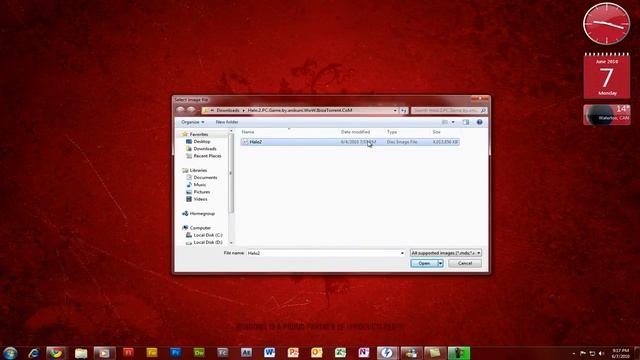
Task: Open Sticky Notes taskbar icon
Action: (435, 353)
